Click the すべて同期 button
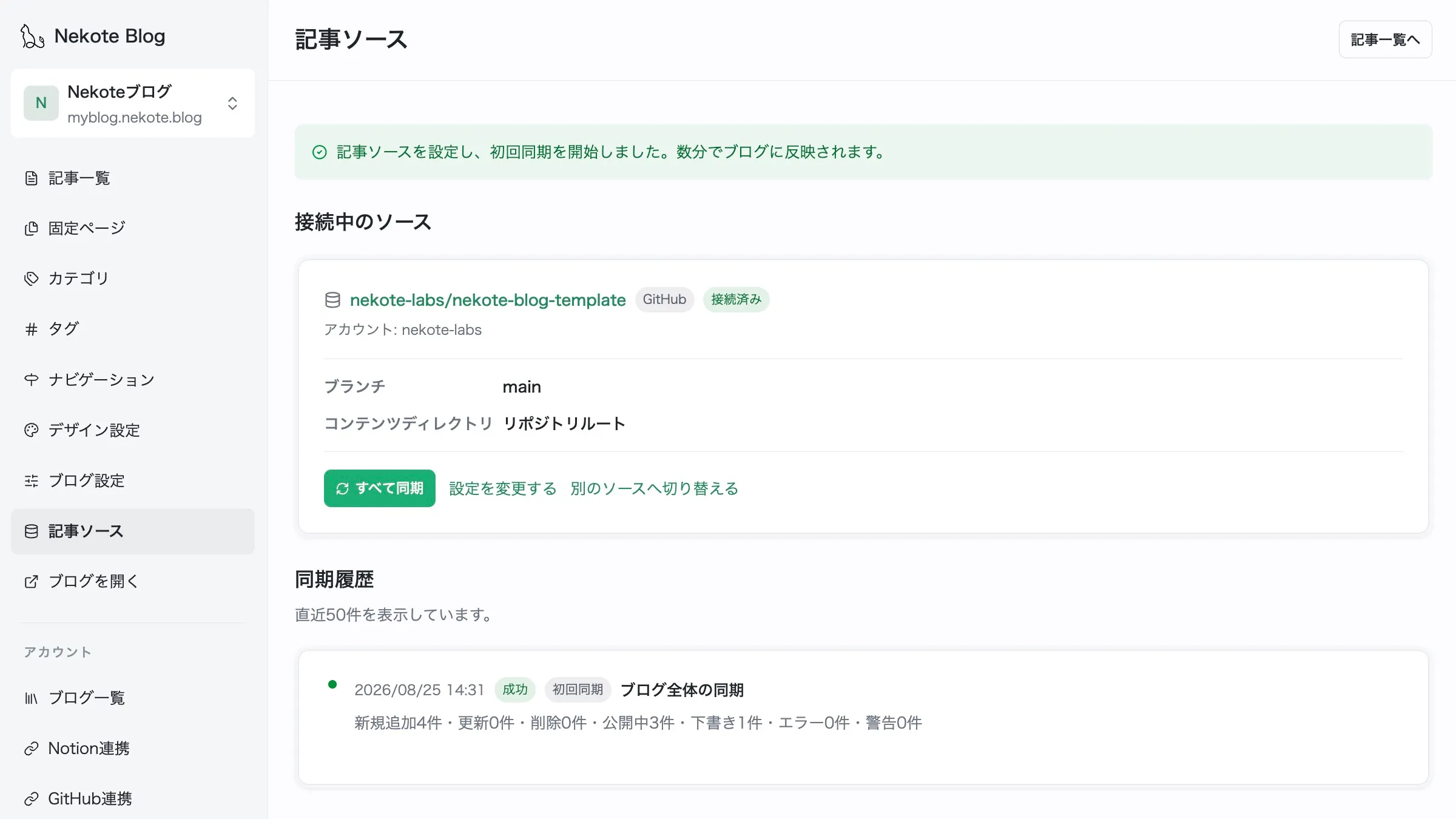Image resolution: width=1456 pixels, height=819 pixels. coord(380,488)
